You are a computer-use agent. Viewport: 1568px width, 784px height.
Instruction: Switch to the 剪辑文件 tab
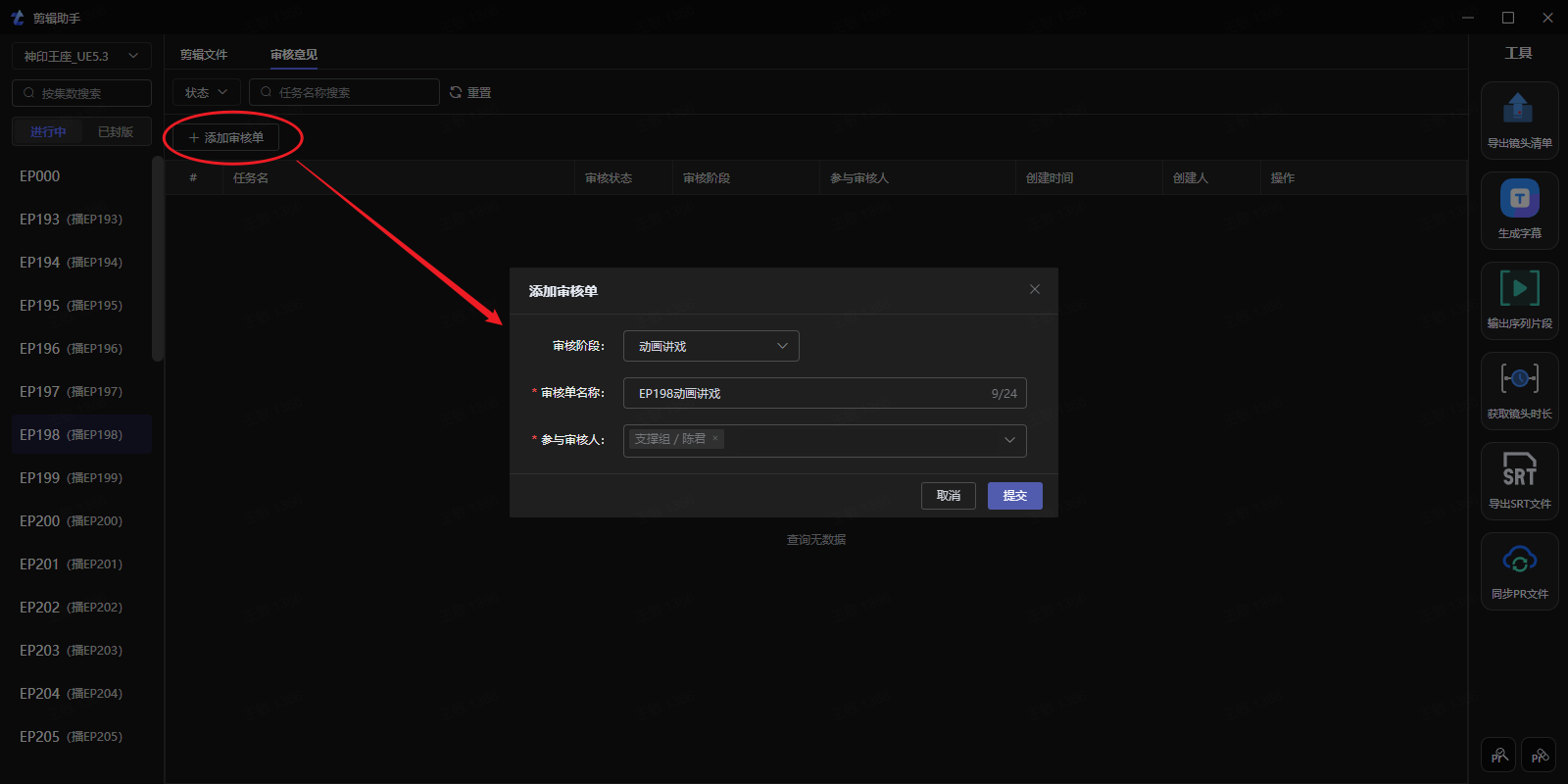click(x=204, y=55)
